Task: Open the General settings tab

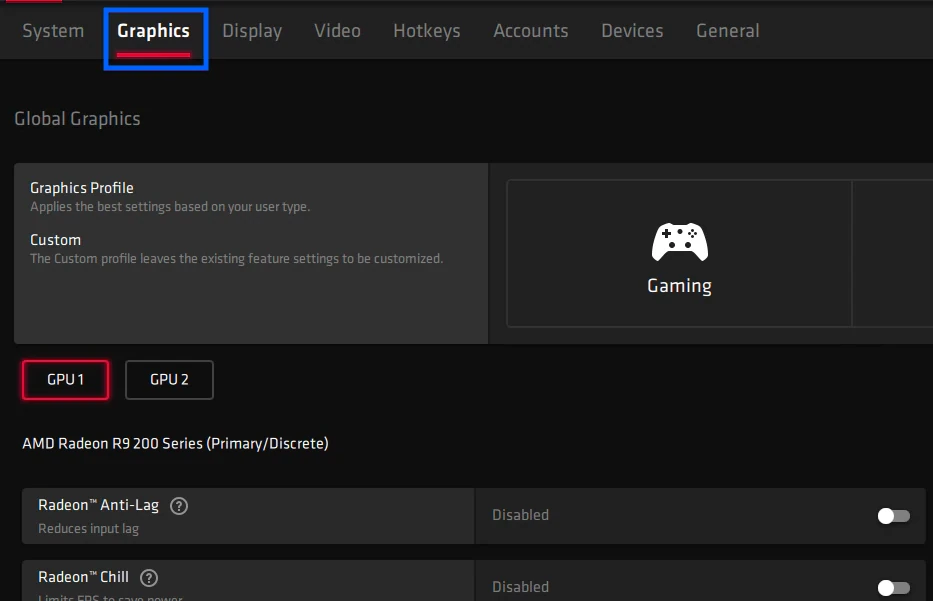Action: [727, 31]
